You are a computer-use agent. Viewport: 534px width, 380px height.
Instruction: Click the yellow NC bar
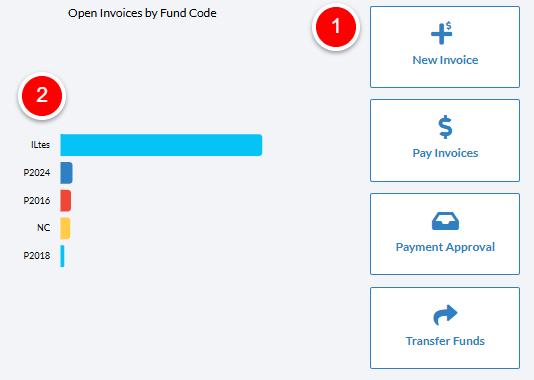(x=65, y=228)
